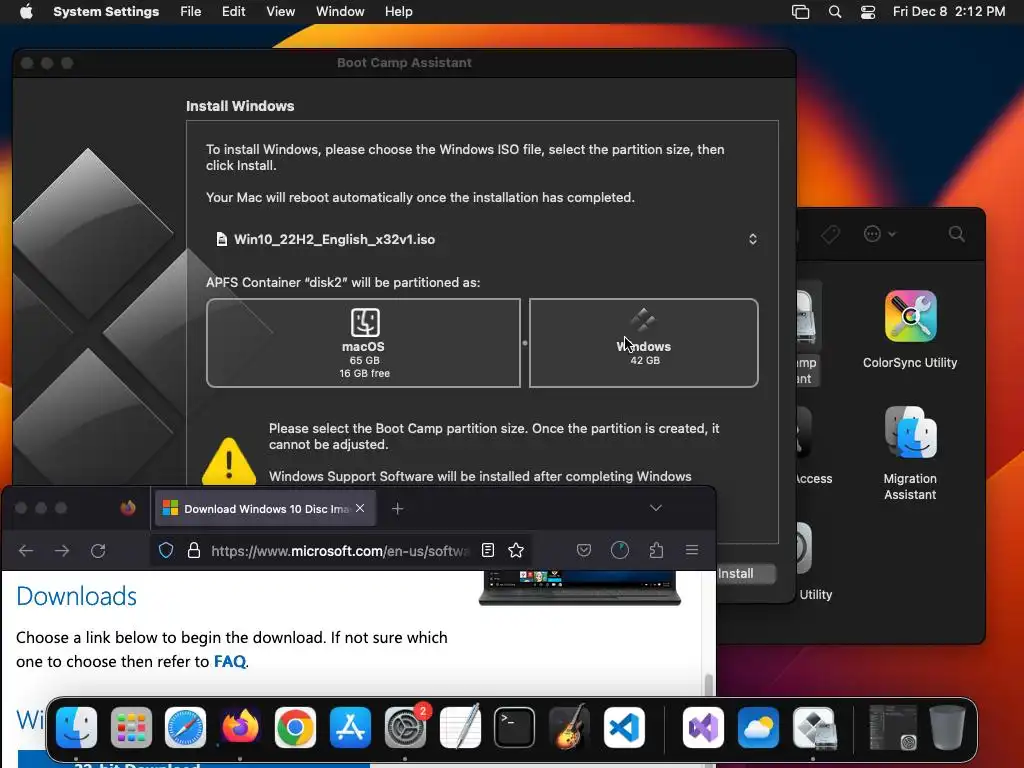Screen dimensions: 1024x768
Task: Click the Firefox page vertical scrollbar
Action: click(709, 686)
